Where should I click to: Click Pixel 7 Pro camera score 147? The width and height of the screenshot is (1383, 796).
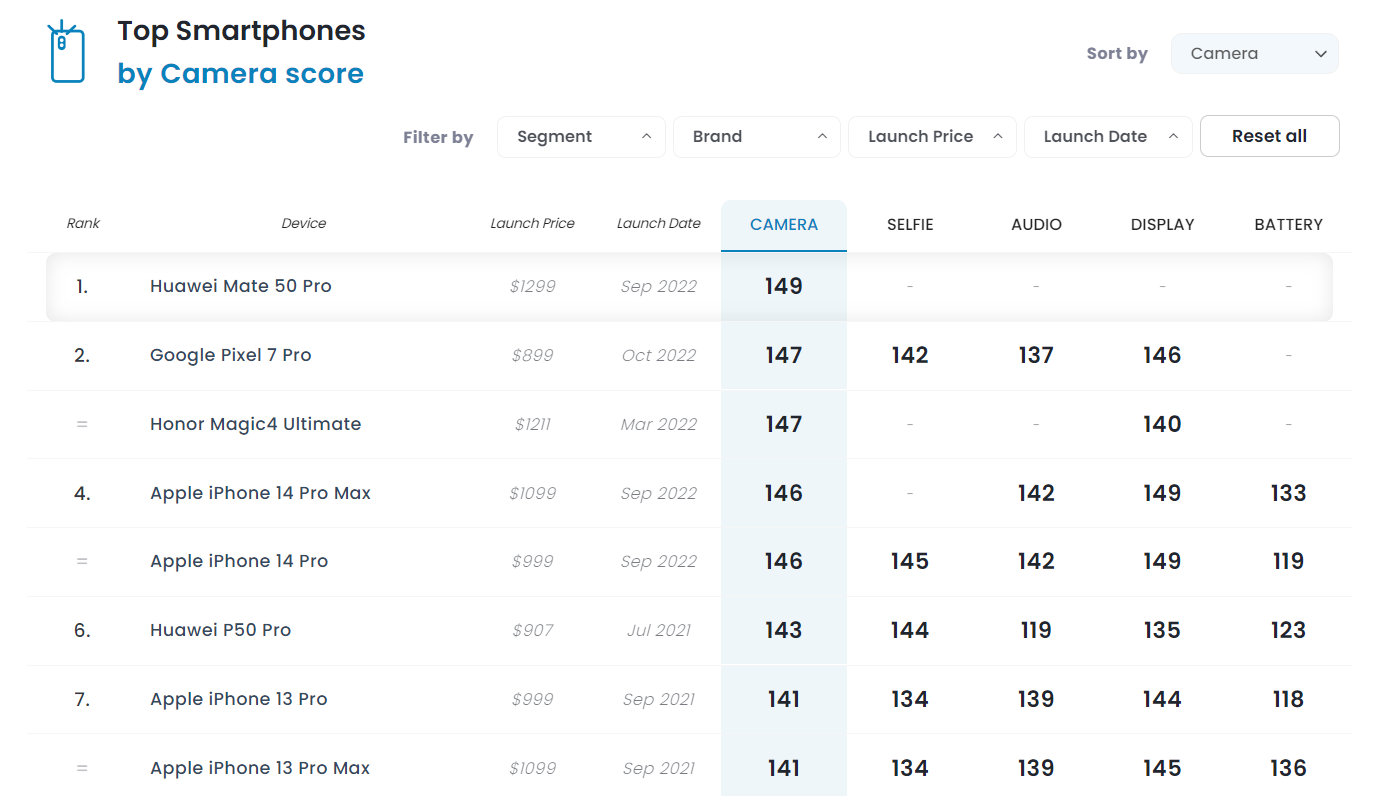tap(784, 355)
